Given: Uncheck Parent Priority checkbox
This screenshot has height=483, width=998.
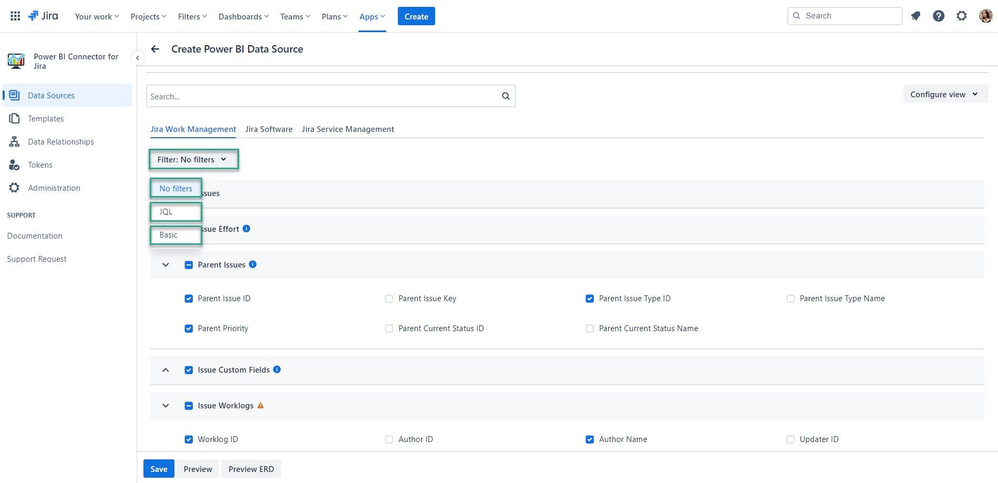Looking at the screenshot, I should pos(188,328).
